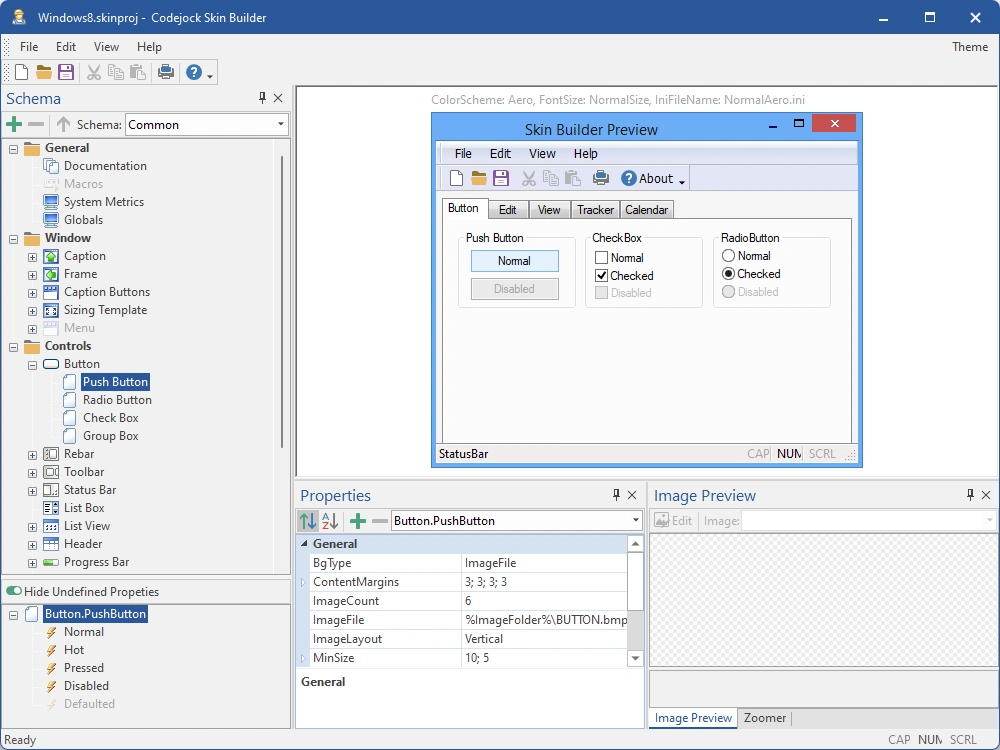Image resolution: width=1000 pixels, height=750 pixels.
Task: Expand the ContentMargins property row
Action: click(304, 582)
